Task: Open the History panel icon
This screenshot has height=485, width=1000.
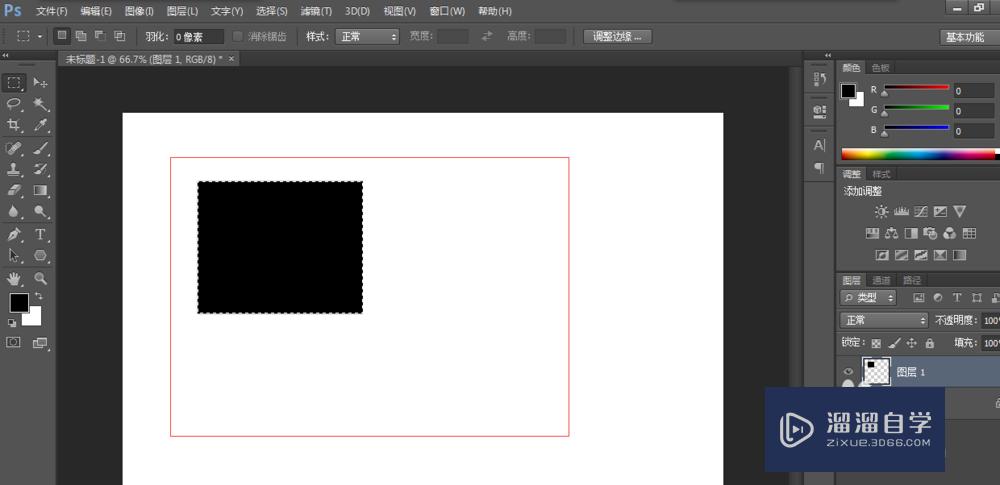Action: point(820,79)
